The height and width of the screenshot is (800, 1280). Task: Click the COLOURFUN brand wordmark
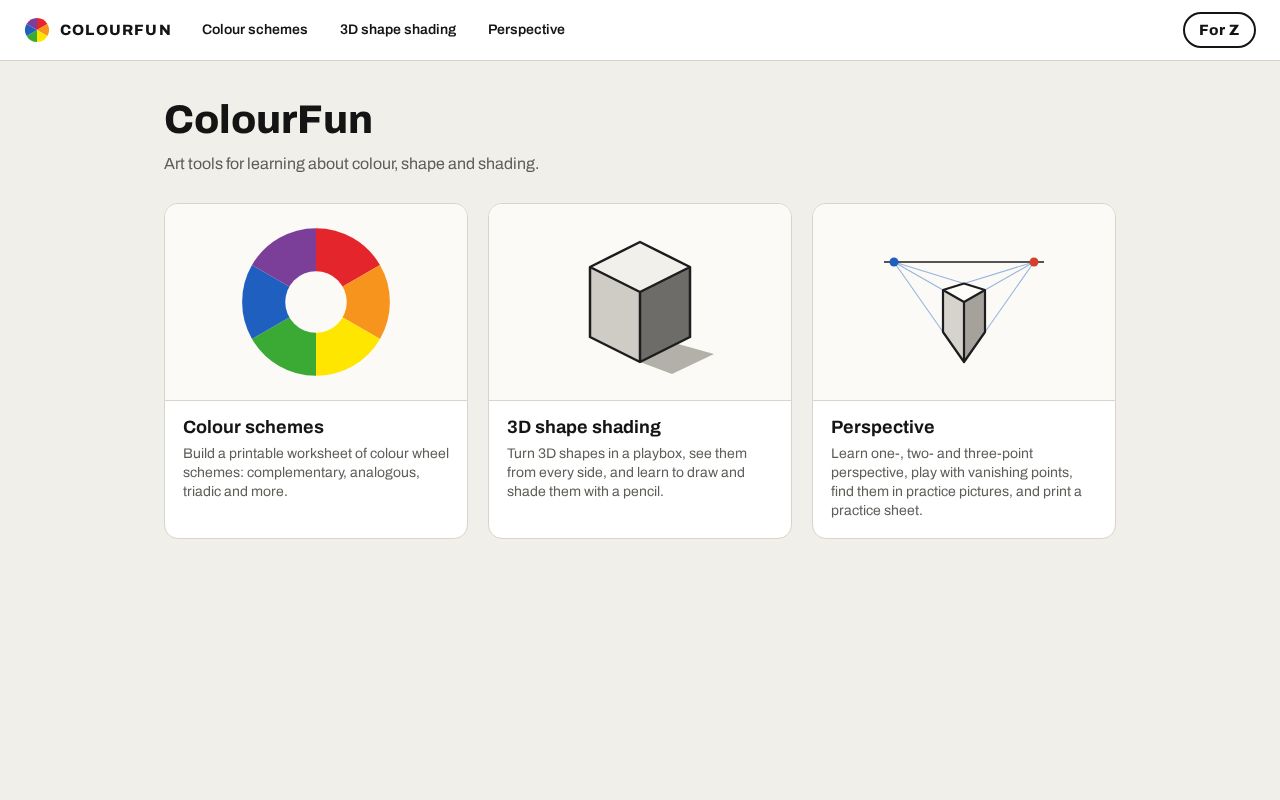115,30
